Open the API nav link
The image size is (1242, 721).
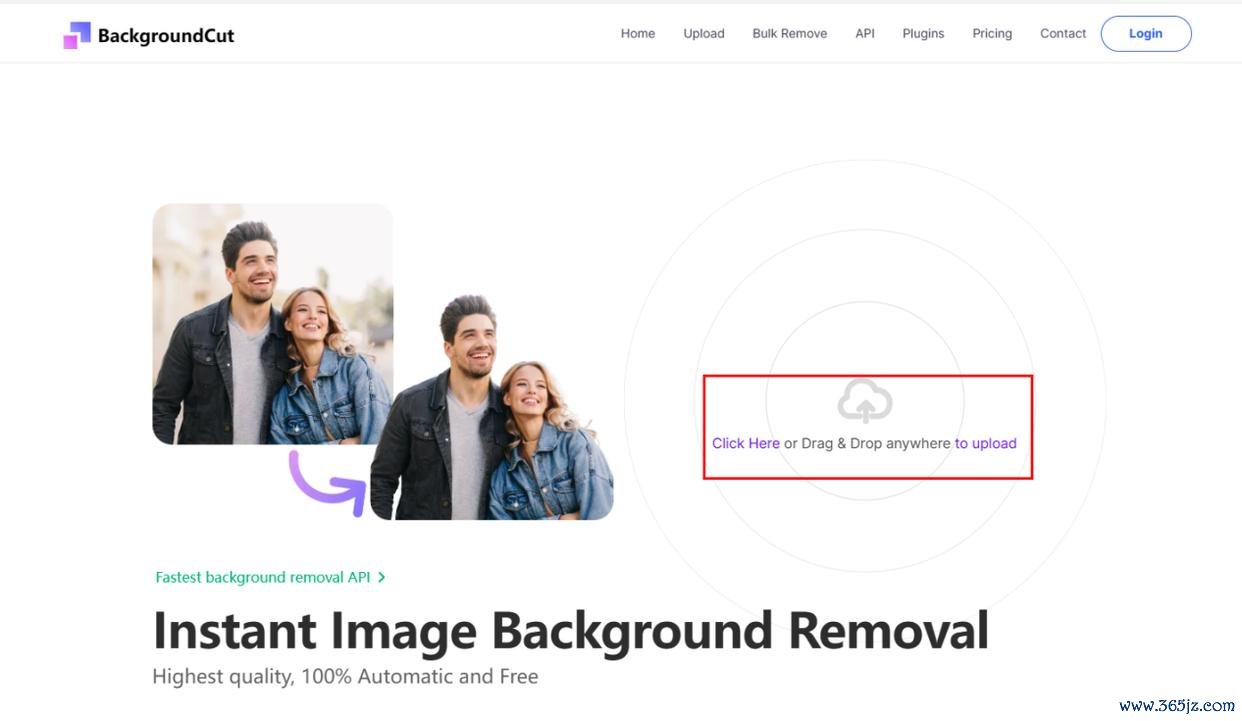(865, 33)
